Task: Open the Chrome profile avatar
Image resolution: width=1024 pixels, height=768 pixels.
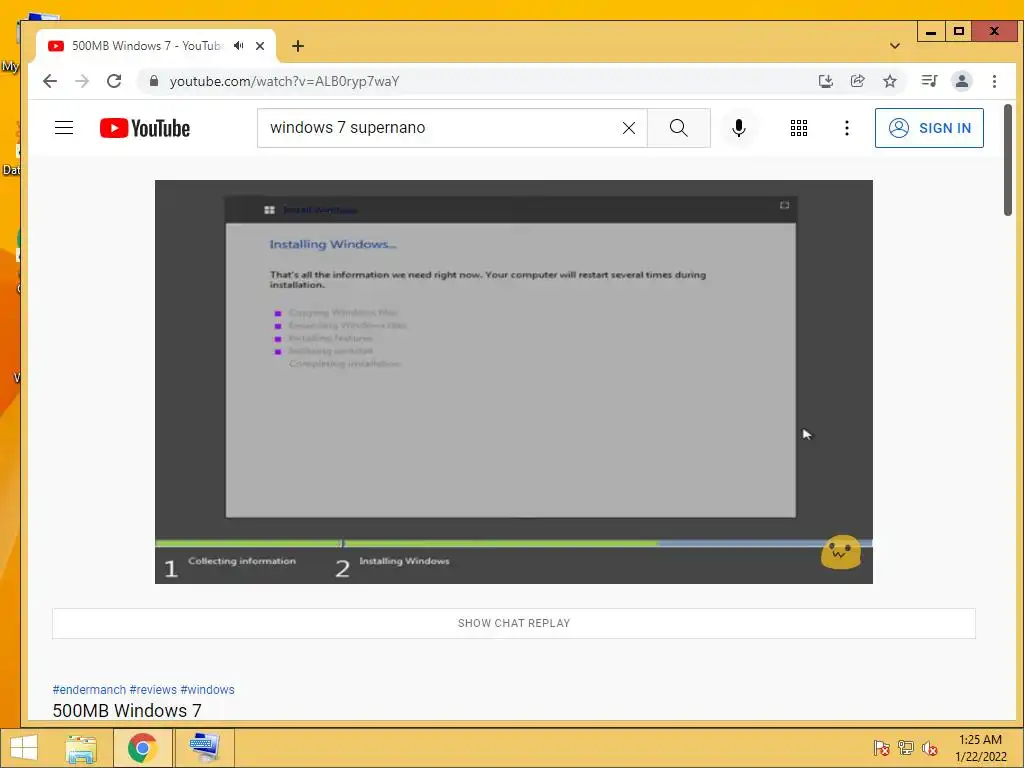Action: pos(962,81)
